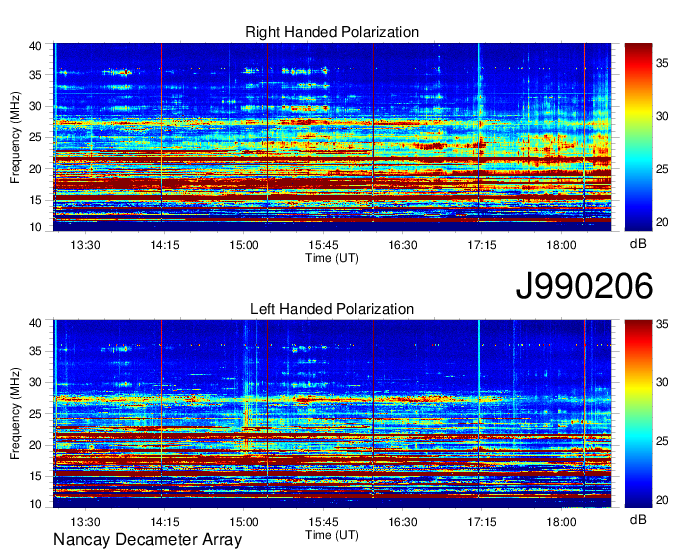Click the 30 MHz tick on upper plot
680x552 pixels.
click(x=35, y=106)
